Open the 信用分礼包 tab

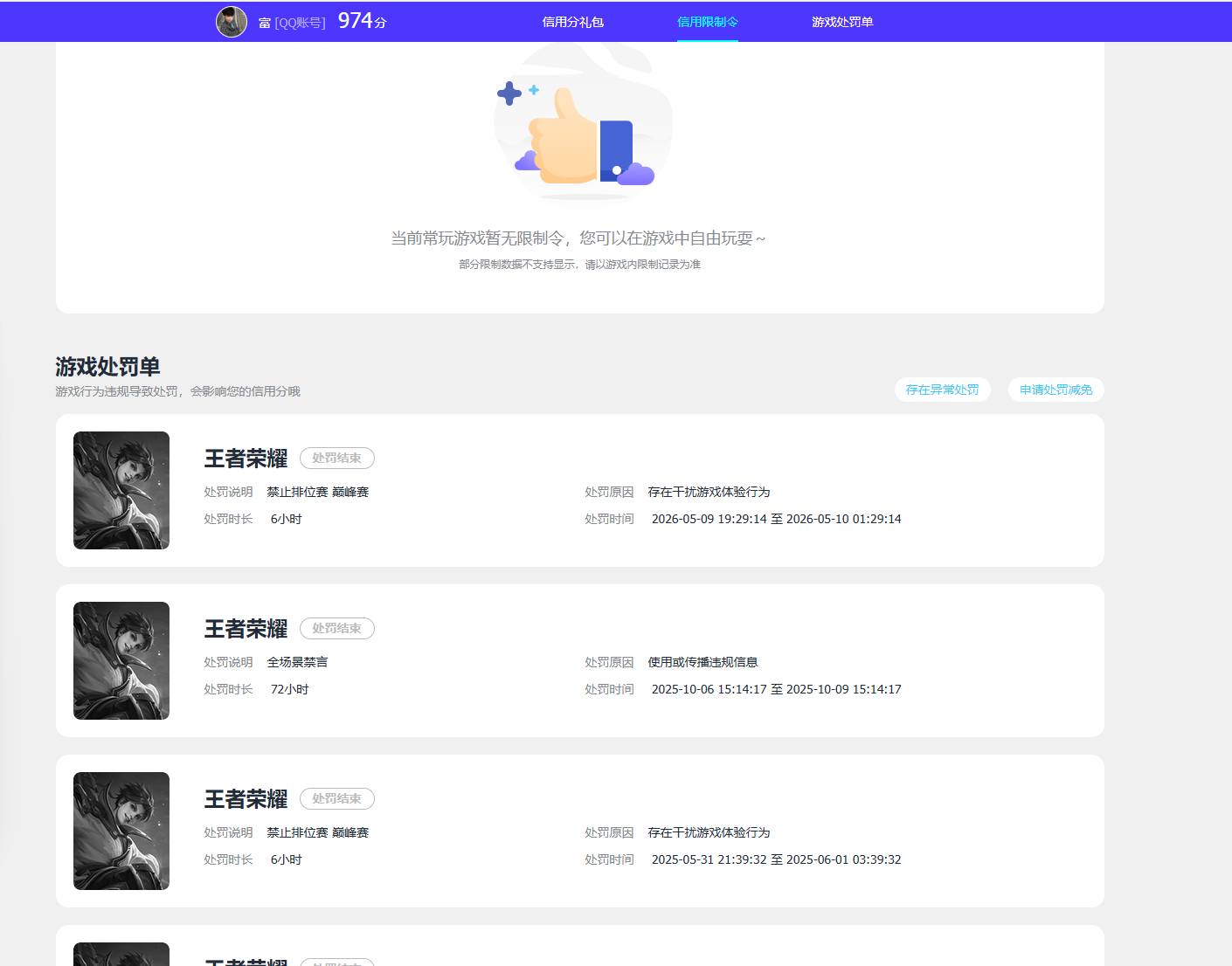[573, 22]
